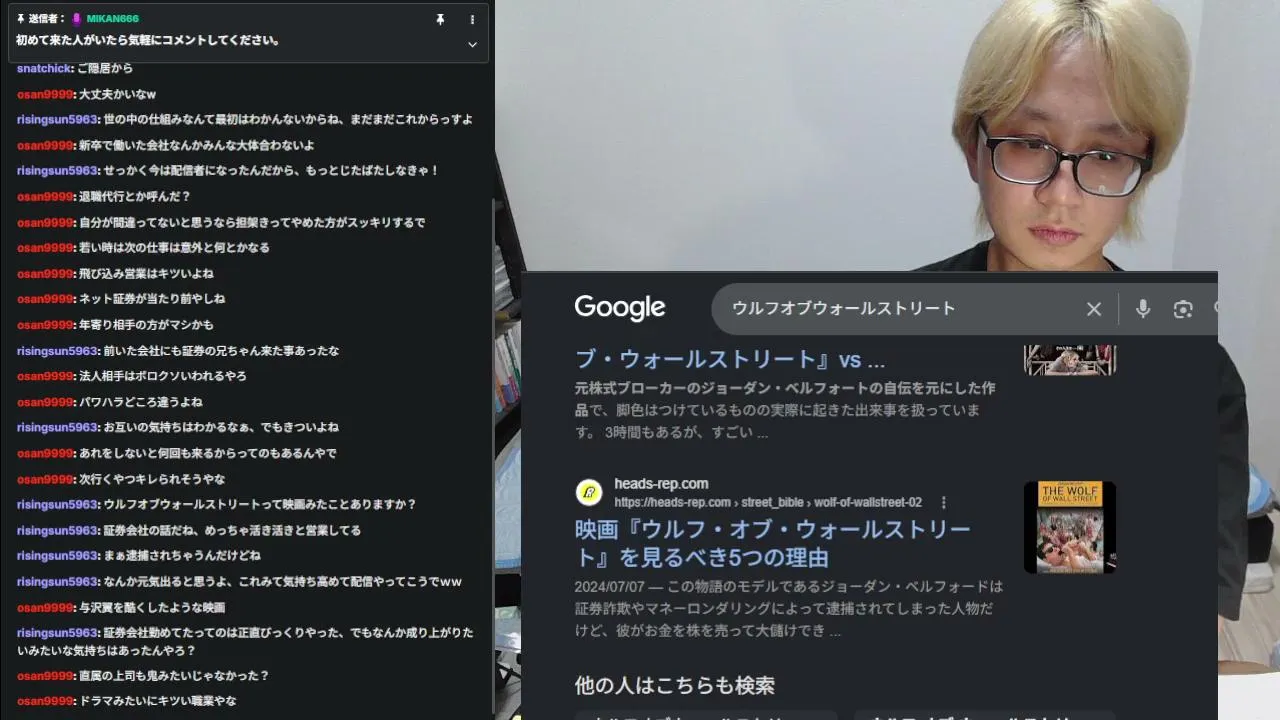Open Google Lens image search camera icon

(x=1183, y=309)
